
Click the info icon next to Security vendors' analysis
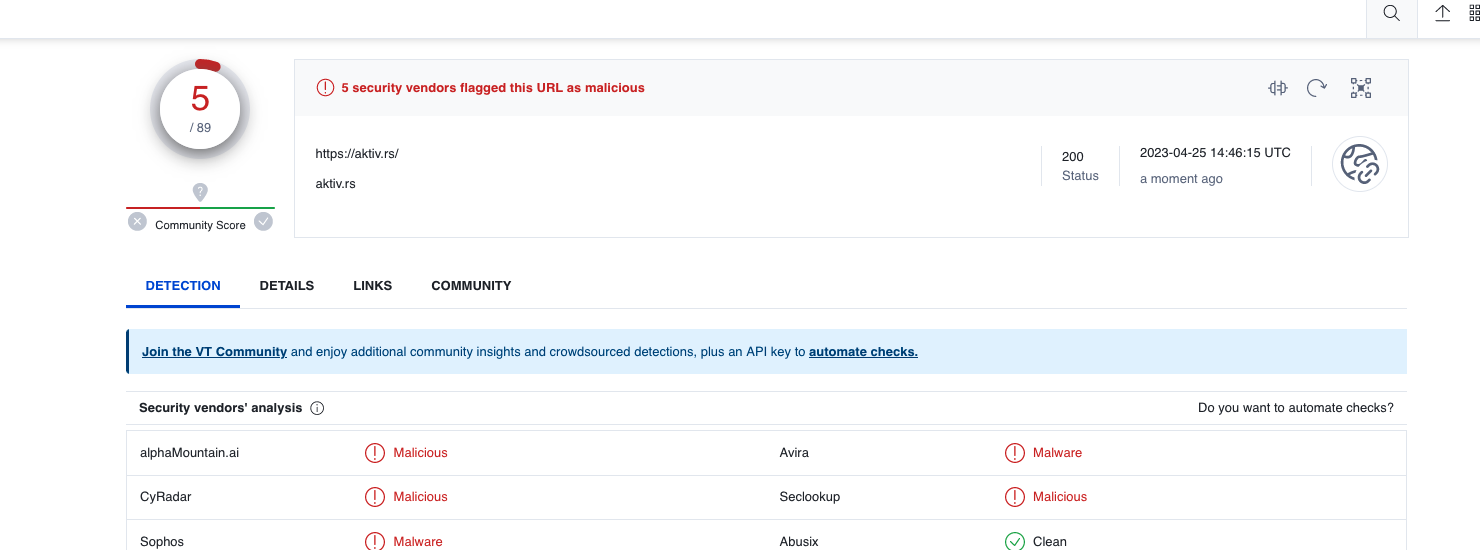click(x=317, y=408)
